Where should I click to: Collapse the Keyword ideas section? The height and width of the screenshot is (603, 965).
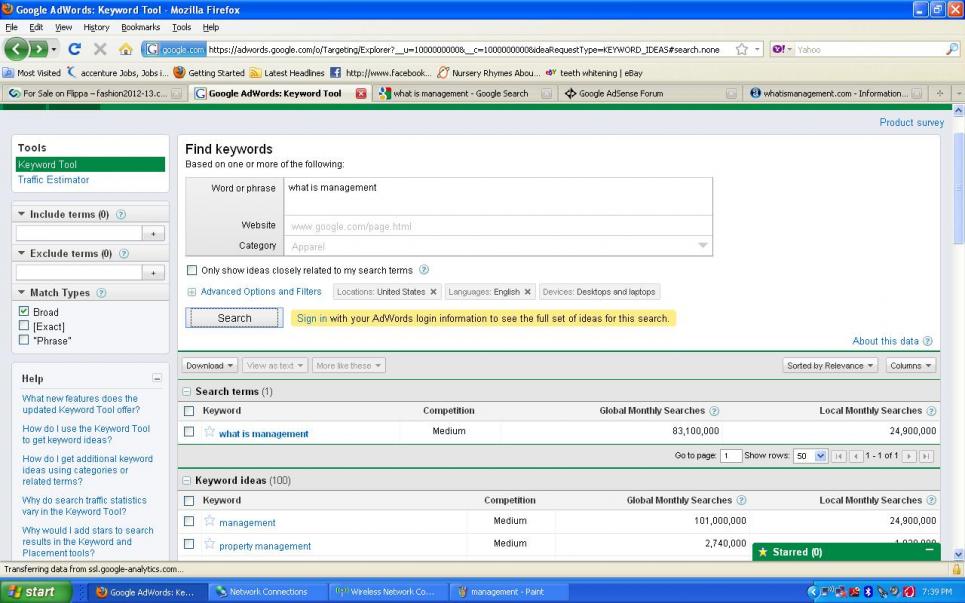click(x=186, y=480)
